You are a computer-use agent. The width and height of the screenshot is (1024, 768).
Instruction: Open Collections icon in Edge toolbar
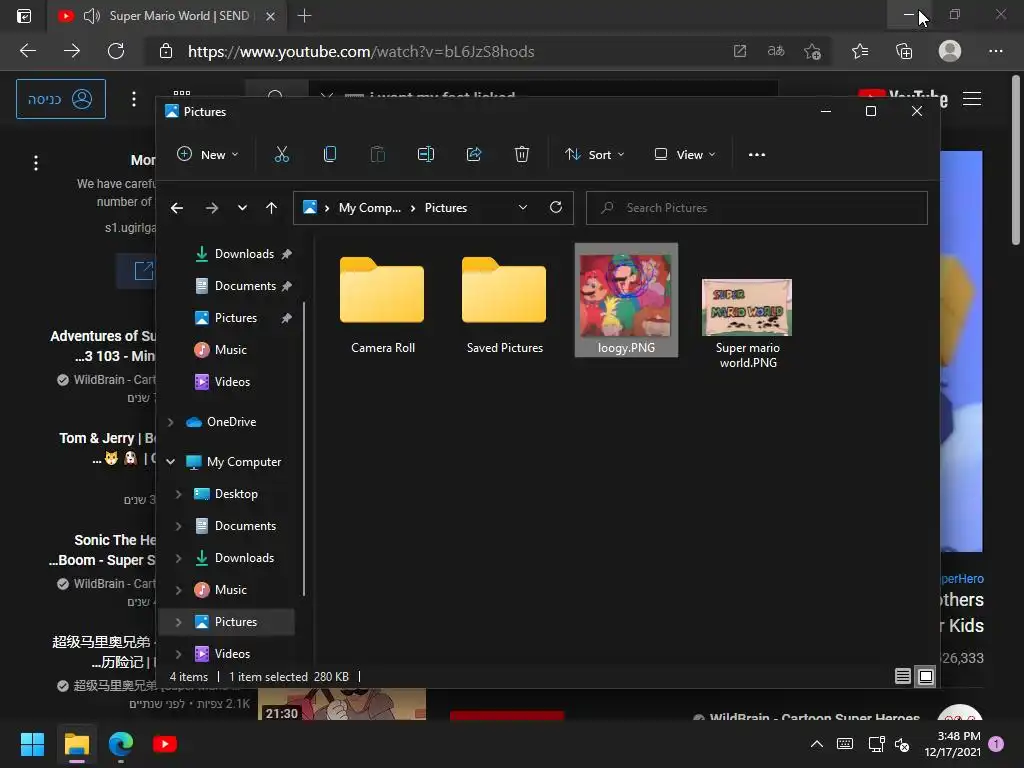[904, 51]
